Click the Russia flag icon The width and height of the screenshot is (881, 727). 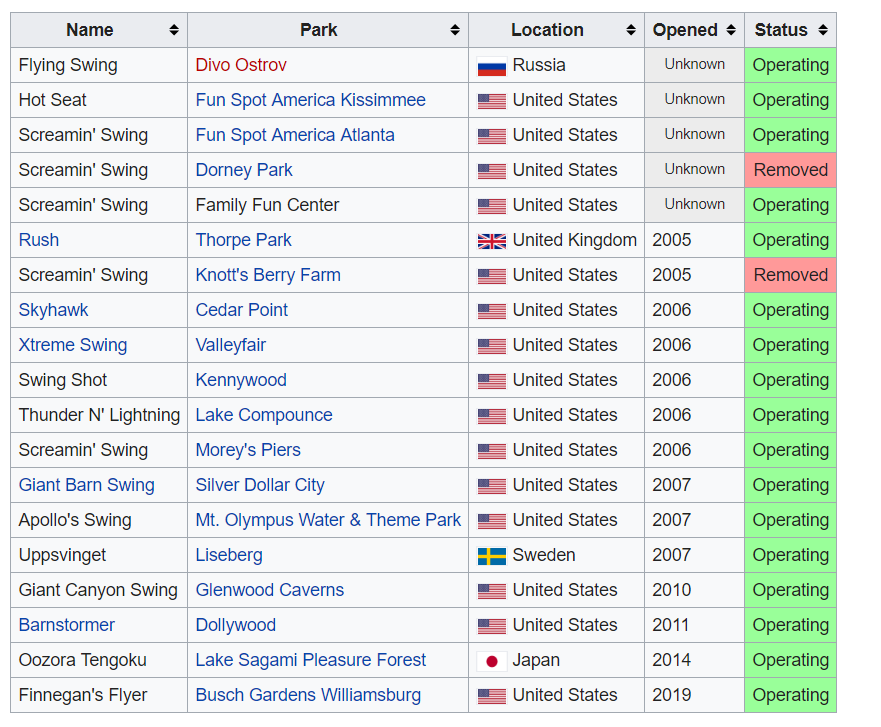click(492, 66)
